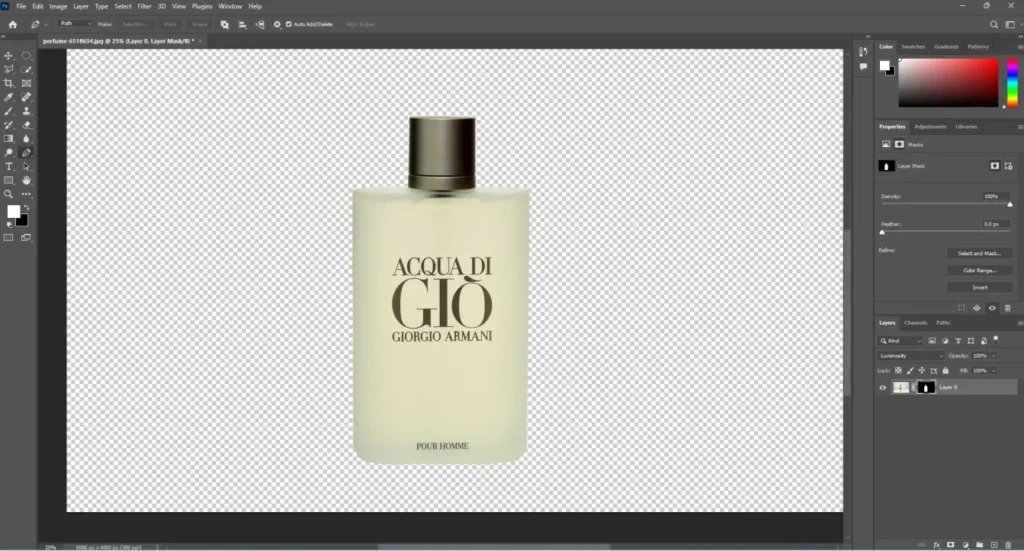Viewport: 1024px width, 551px height.
Task: Select the Elliptical Marquee tool
Action: [26, 55]
